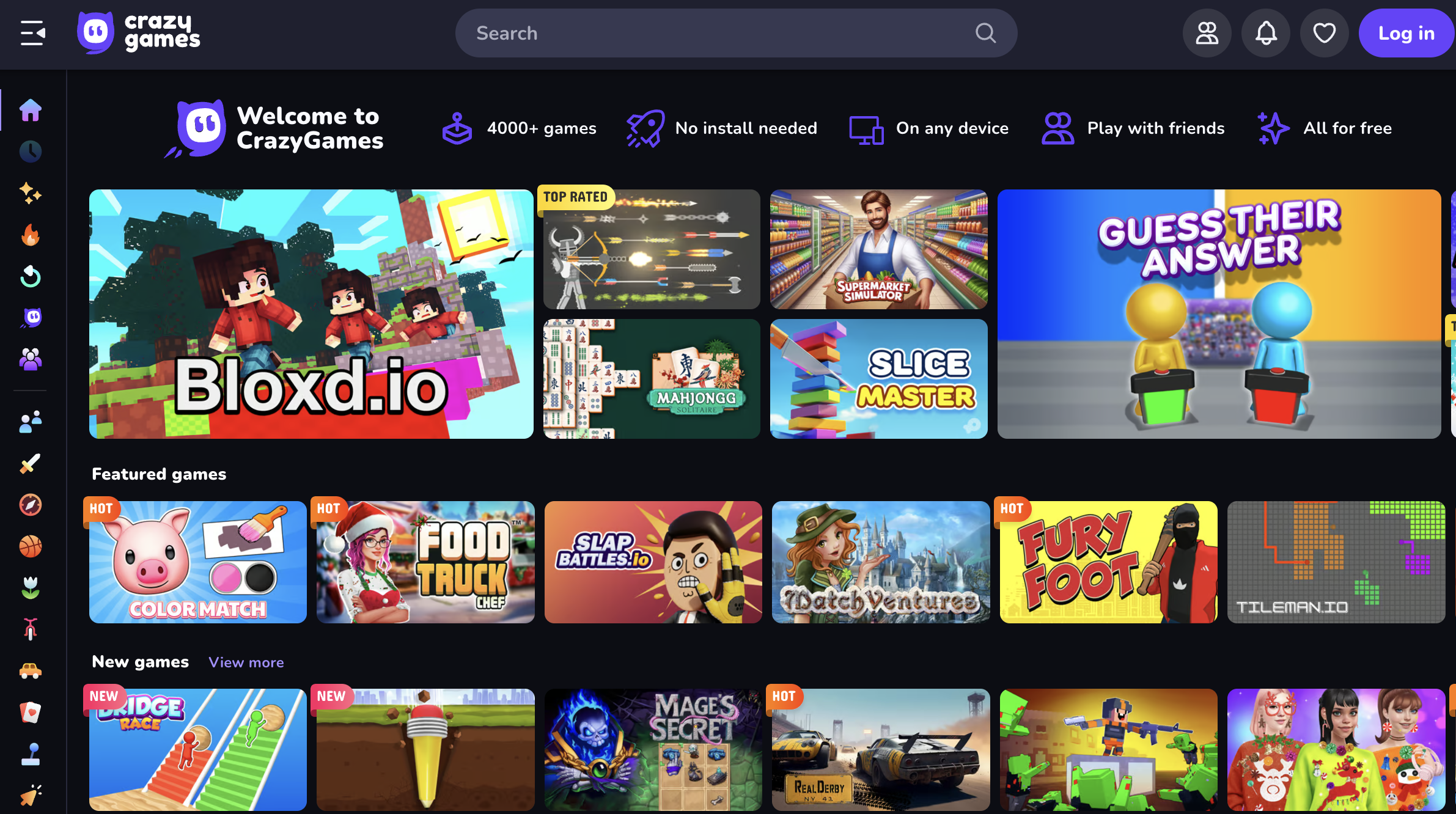The height and width of the screenshot is (814, 1456).
Task: Open Tileman.io game thumbnail
Action: (x=1336, y=562)
